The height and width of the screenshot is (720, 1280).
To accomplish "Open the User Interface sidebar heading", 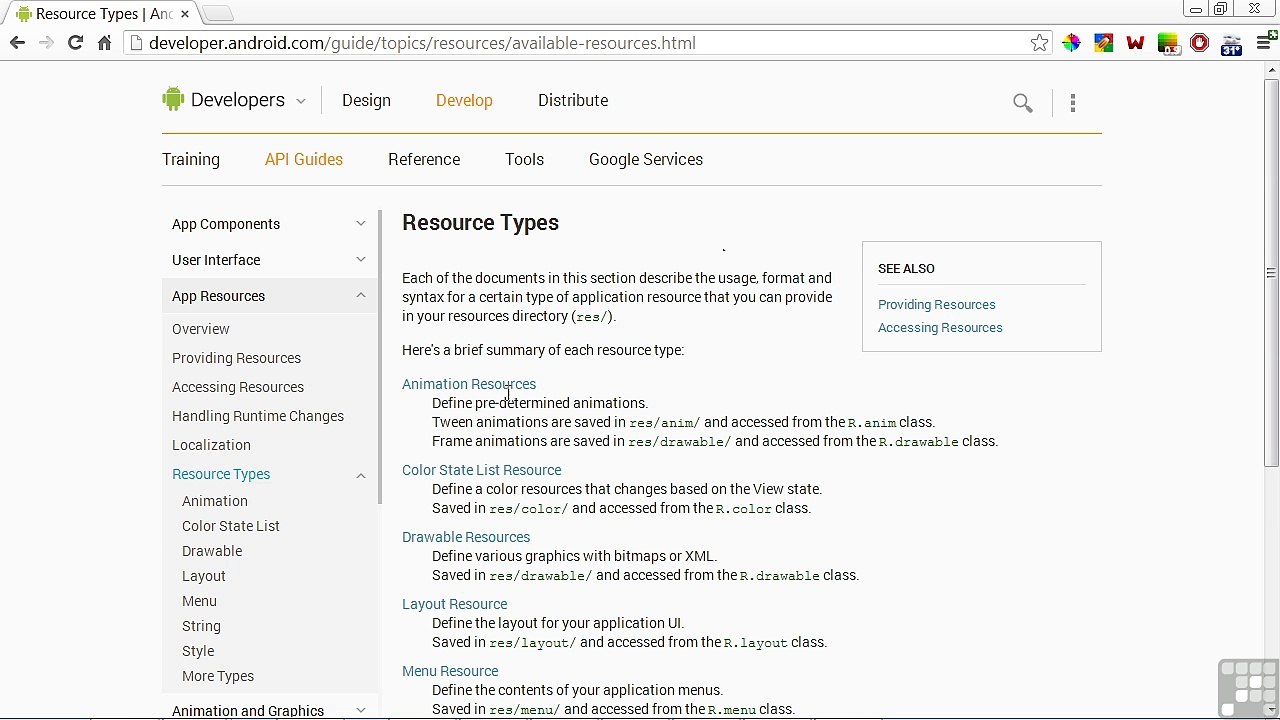I will pos(216,260).
